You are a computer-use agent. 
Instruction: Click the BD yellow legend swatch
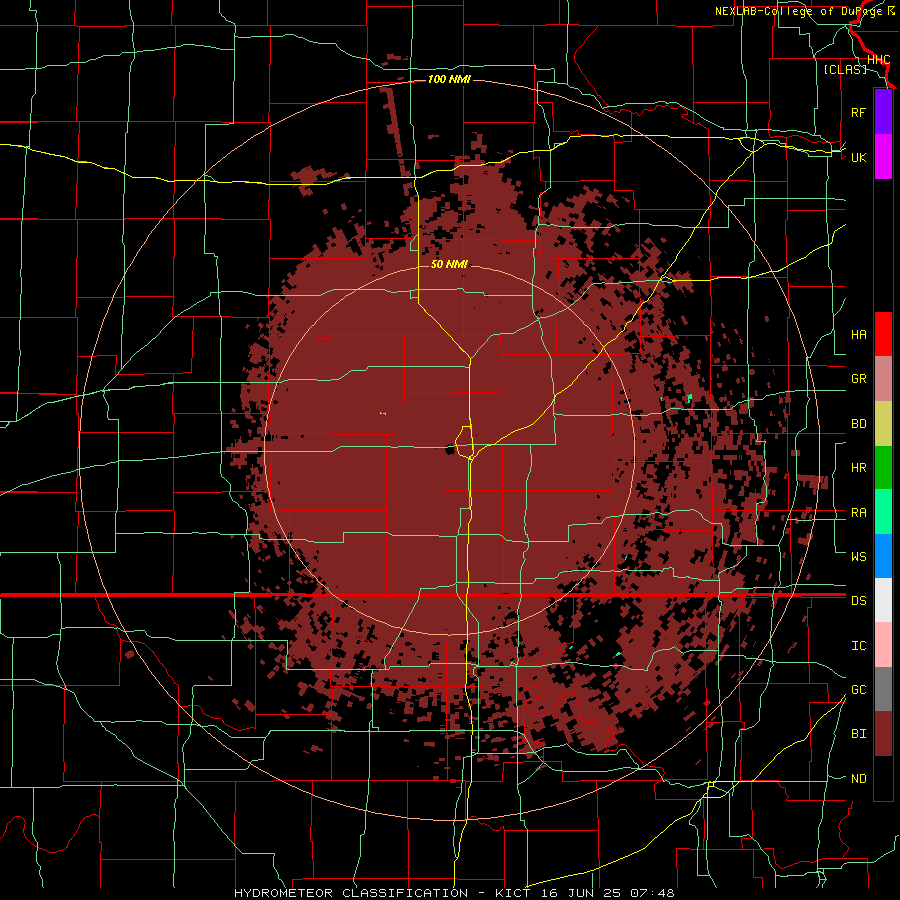click(883, 424)
